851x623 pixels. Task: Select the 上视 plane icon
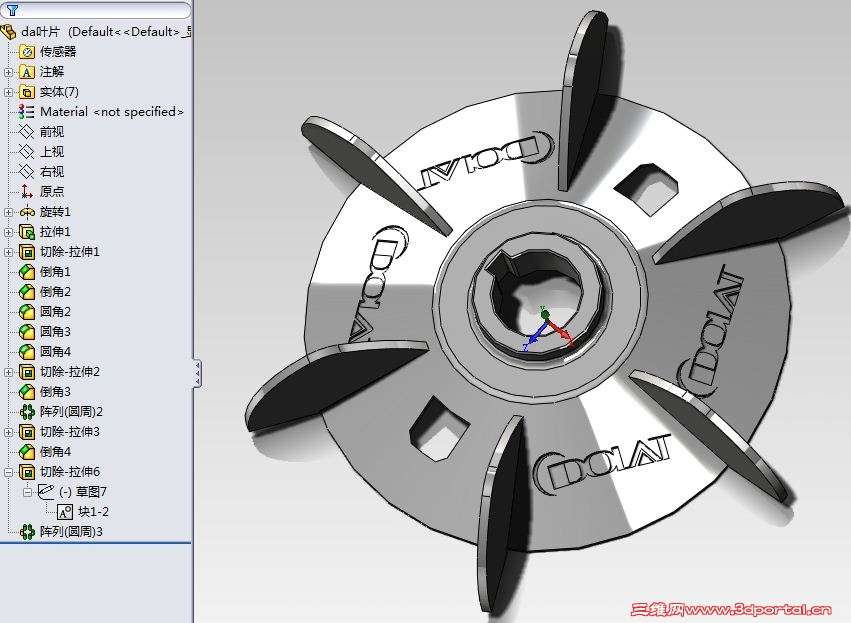(27, 152)
